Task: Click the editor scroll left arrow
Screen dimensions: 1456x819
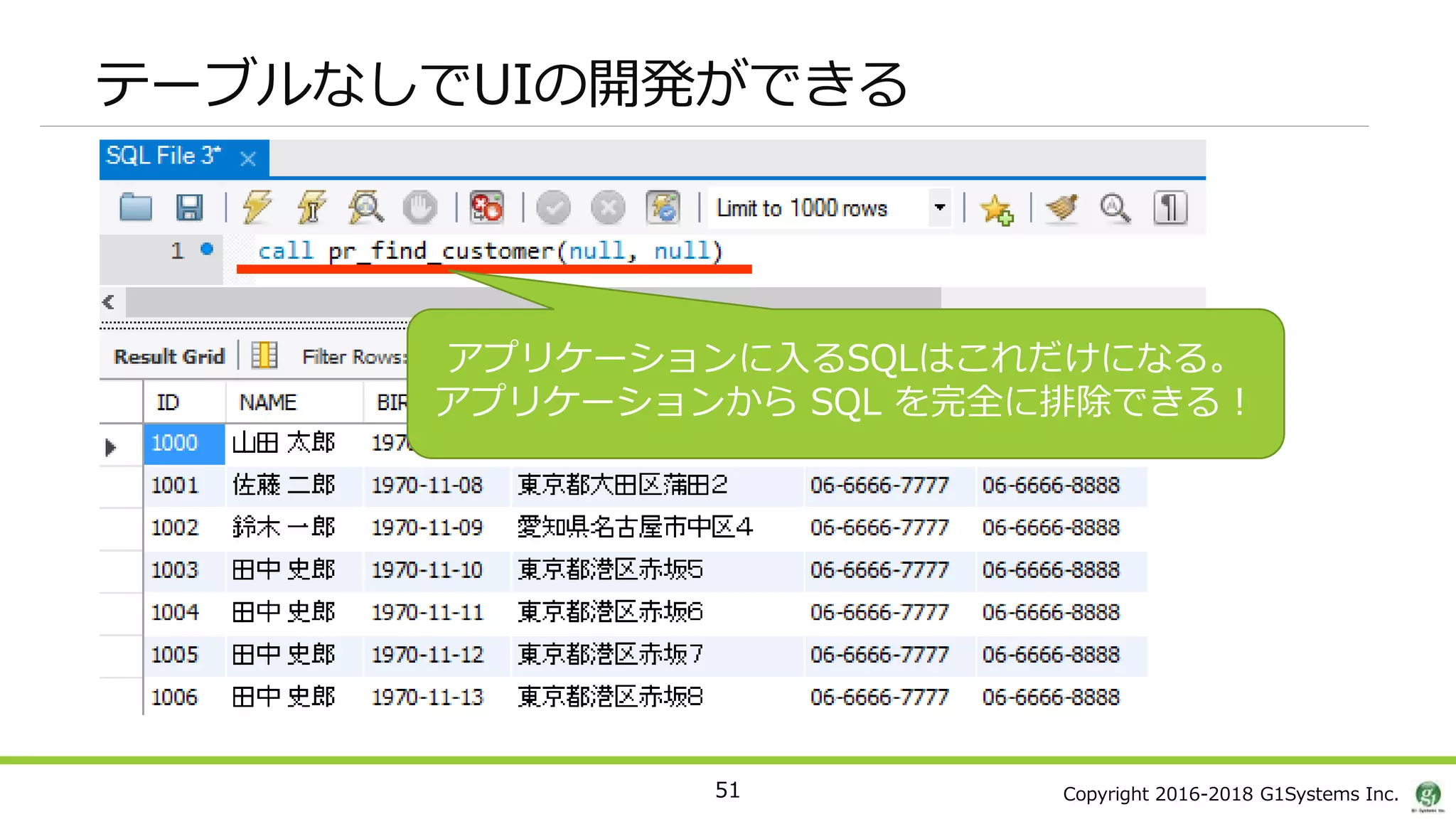Action: [109, 302]
